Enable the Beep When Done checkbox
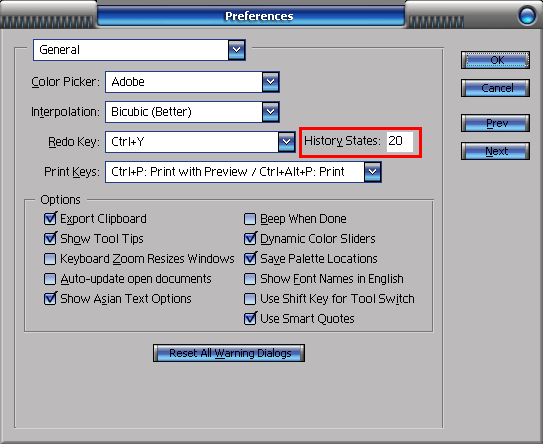 [x=250, y=219]
